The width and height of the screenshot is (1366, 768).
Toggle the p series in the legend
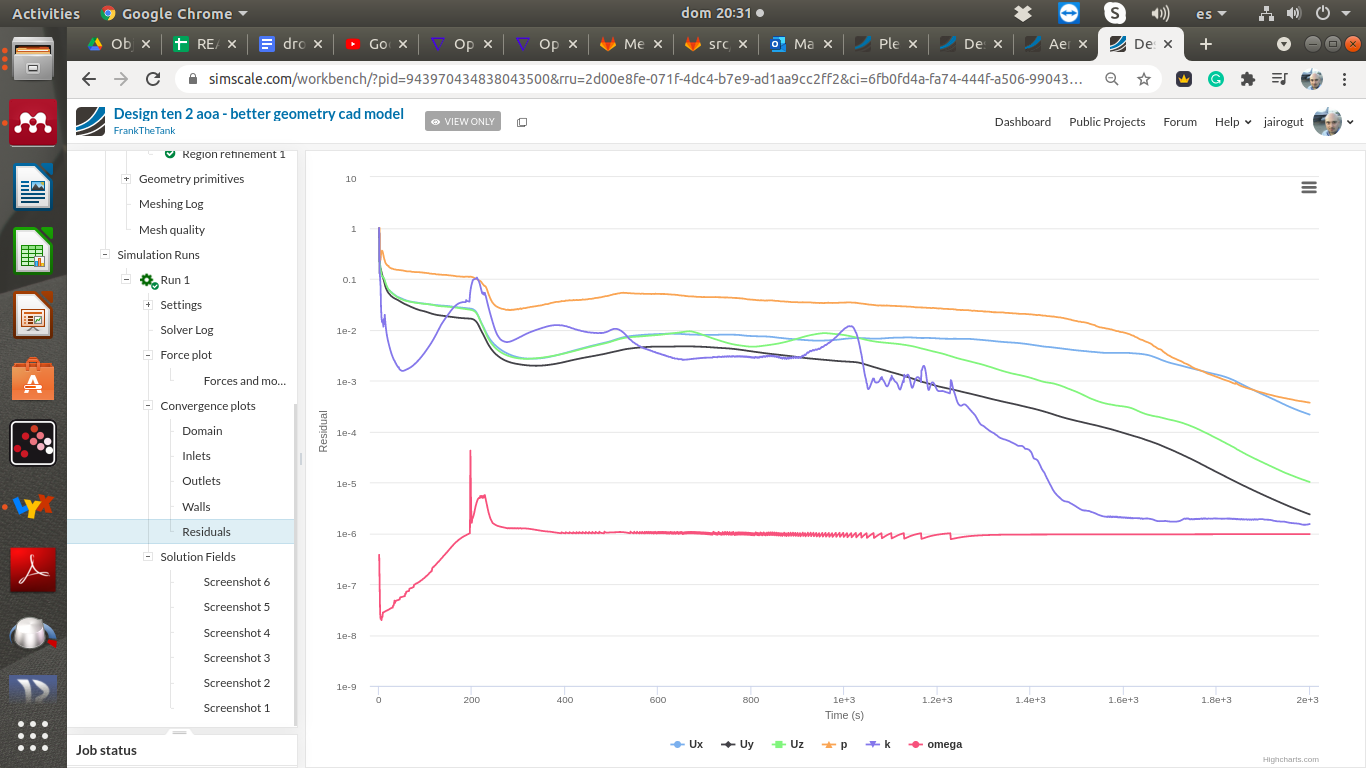[835, 744]
